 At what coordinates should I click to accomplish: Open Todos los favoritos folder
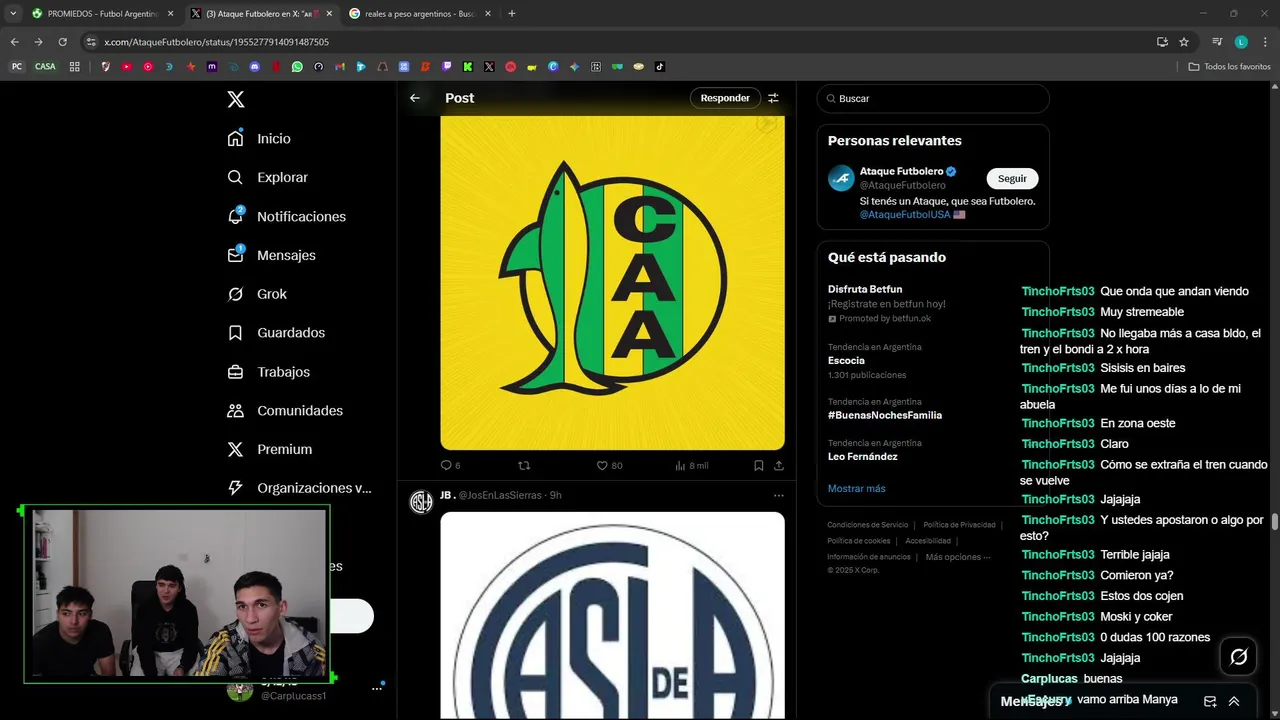point(1229,67)
